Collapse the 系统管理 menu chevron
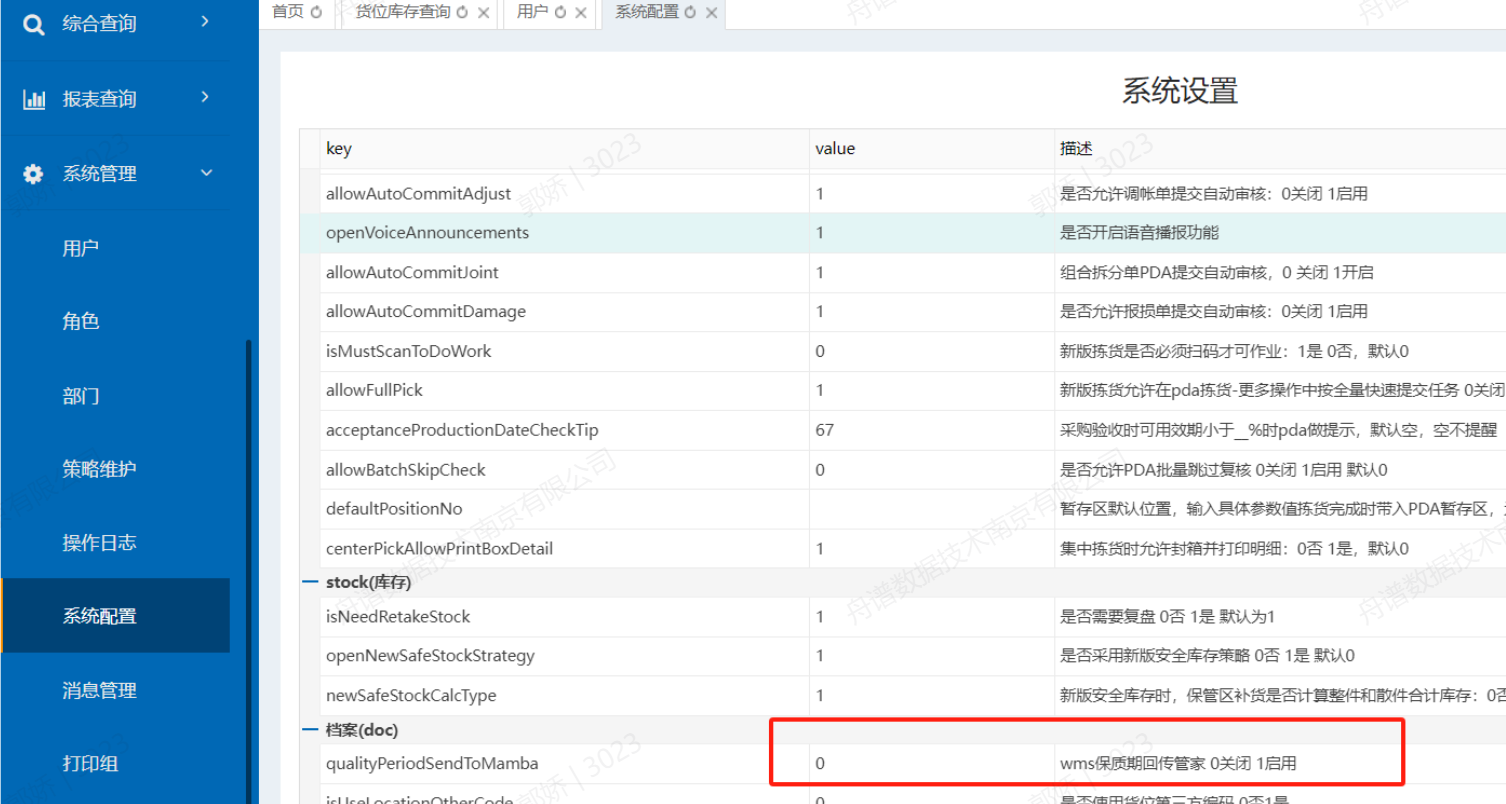 [206, 173]
